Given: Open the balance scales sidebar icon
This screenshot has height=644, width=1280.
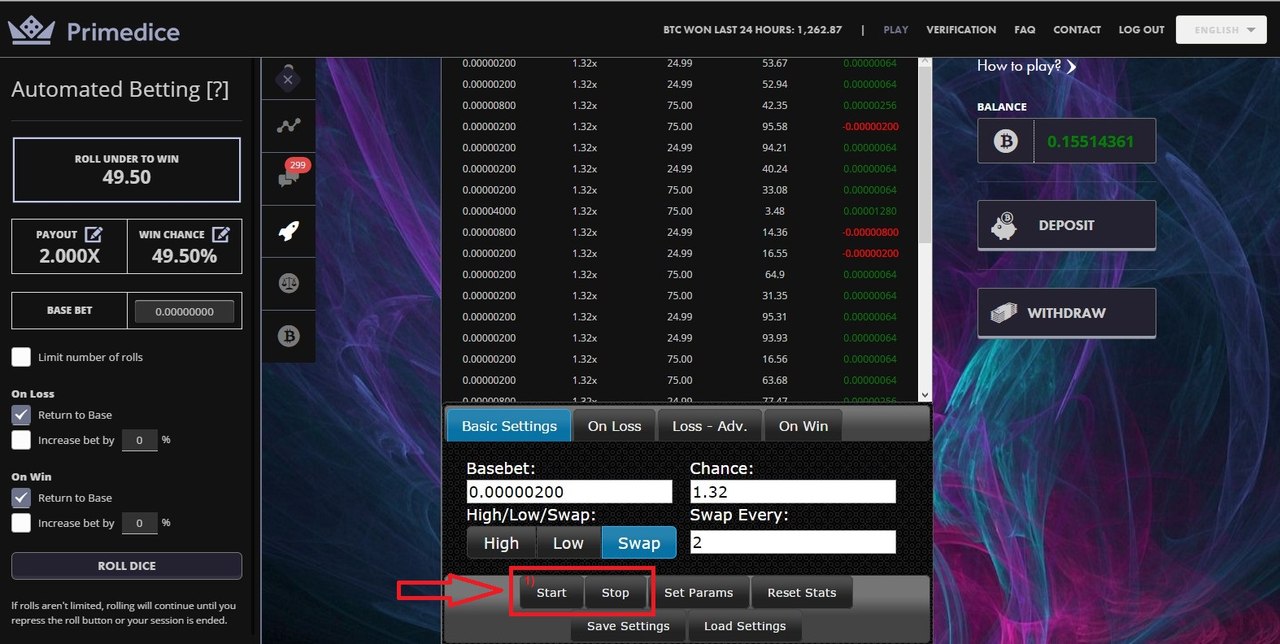Looking at the screenshot, I should tap(288, 284).
